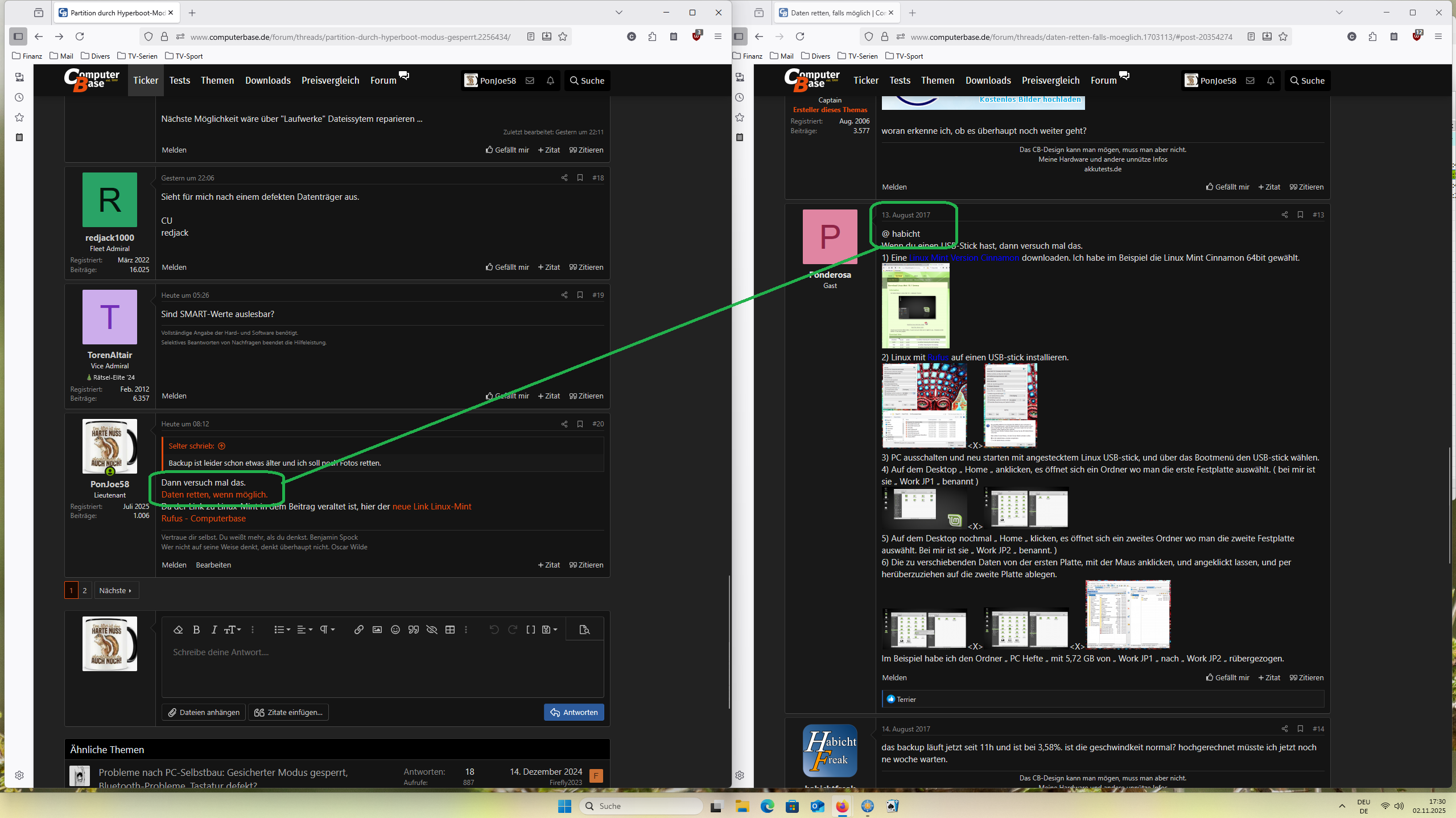Toggle italic formatting in reply editor
Image resolution: width=1456 pixels, height=818 pixels.
tap(214, 630)
